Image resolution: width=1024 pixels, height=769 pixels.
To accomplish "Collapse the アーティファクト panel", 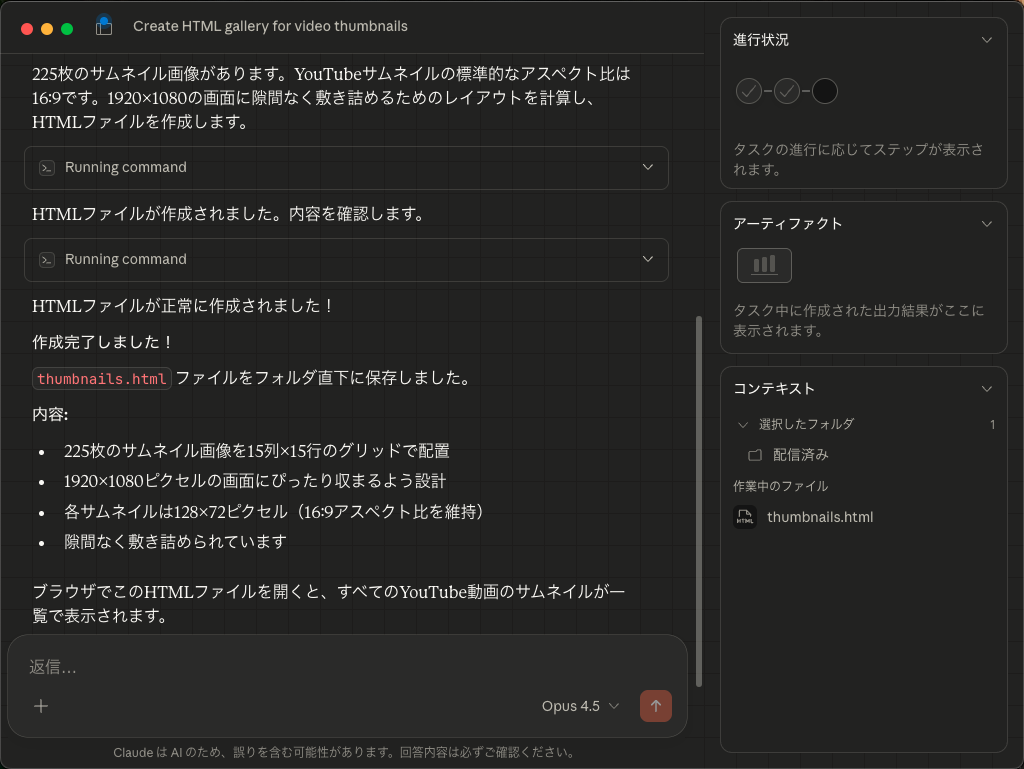I will coord(987,224).
